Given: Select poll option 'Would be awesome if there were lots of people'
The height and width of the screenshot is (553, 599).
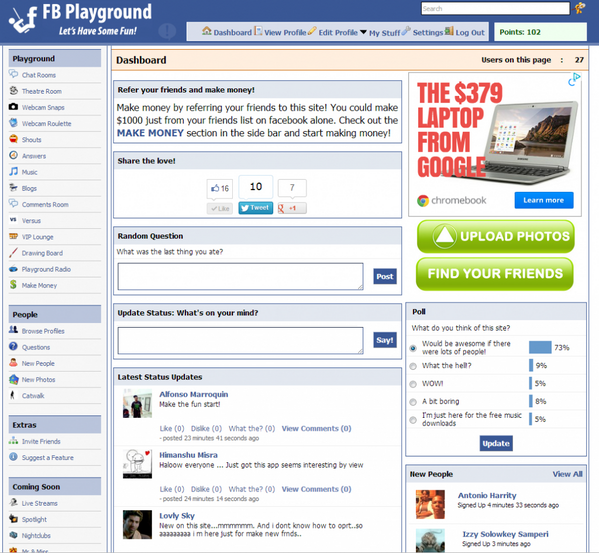Looking at the screenshot, I should coord(413,348).
